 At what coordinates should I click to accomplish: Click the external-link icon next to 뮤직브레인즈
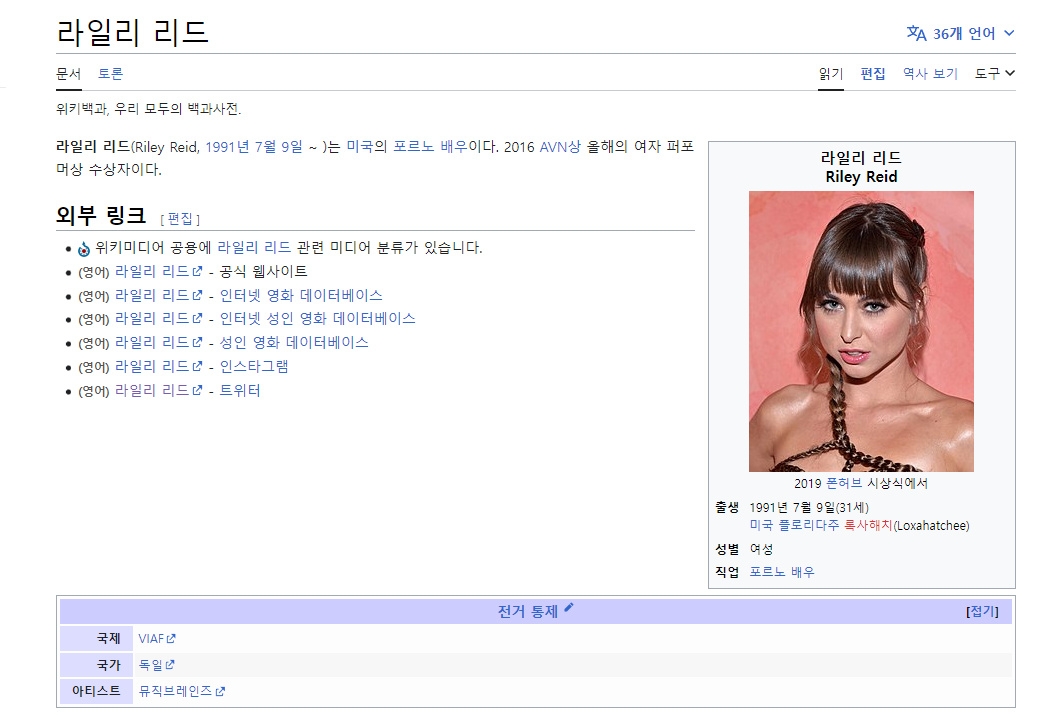[220, 691]
